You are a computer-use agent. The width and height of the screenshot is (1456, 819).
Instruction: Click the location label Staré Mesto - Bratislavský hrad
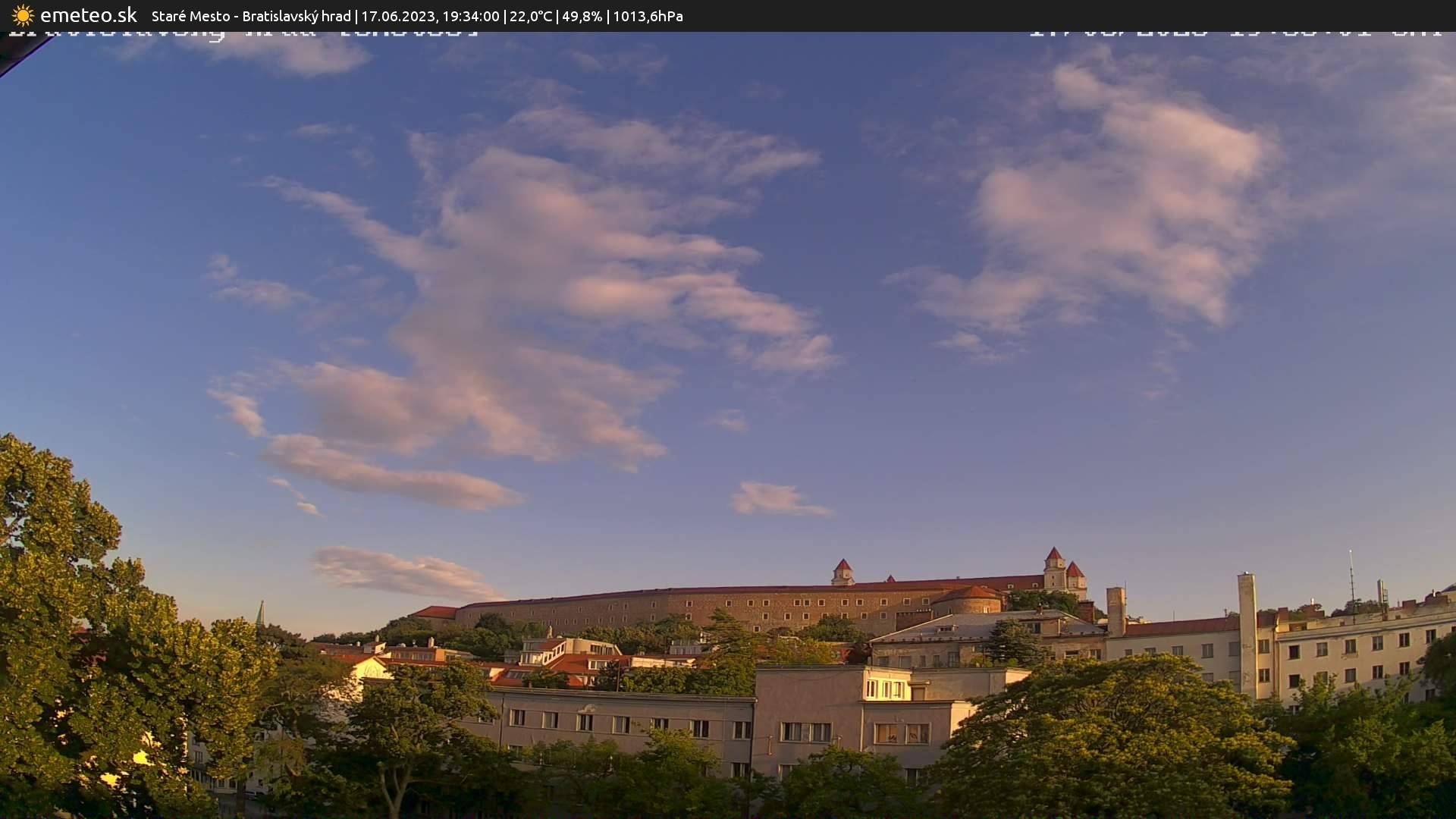pyautogui.click(x=250, y=15)
